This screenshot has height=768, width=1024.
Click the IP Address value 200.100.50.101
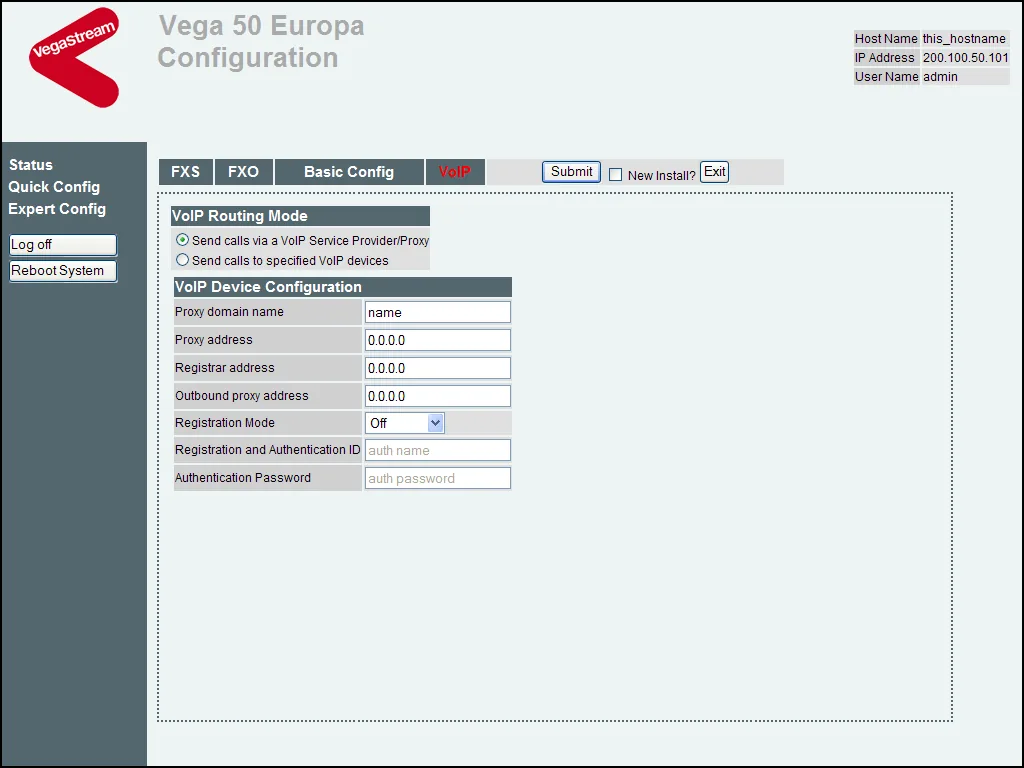(965, 57)
